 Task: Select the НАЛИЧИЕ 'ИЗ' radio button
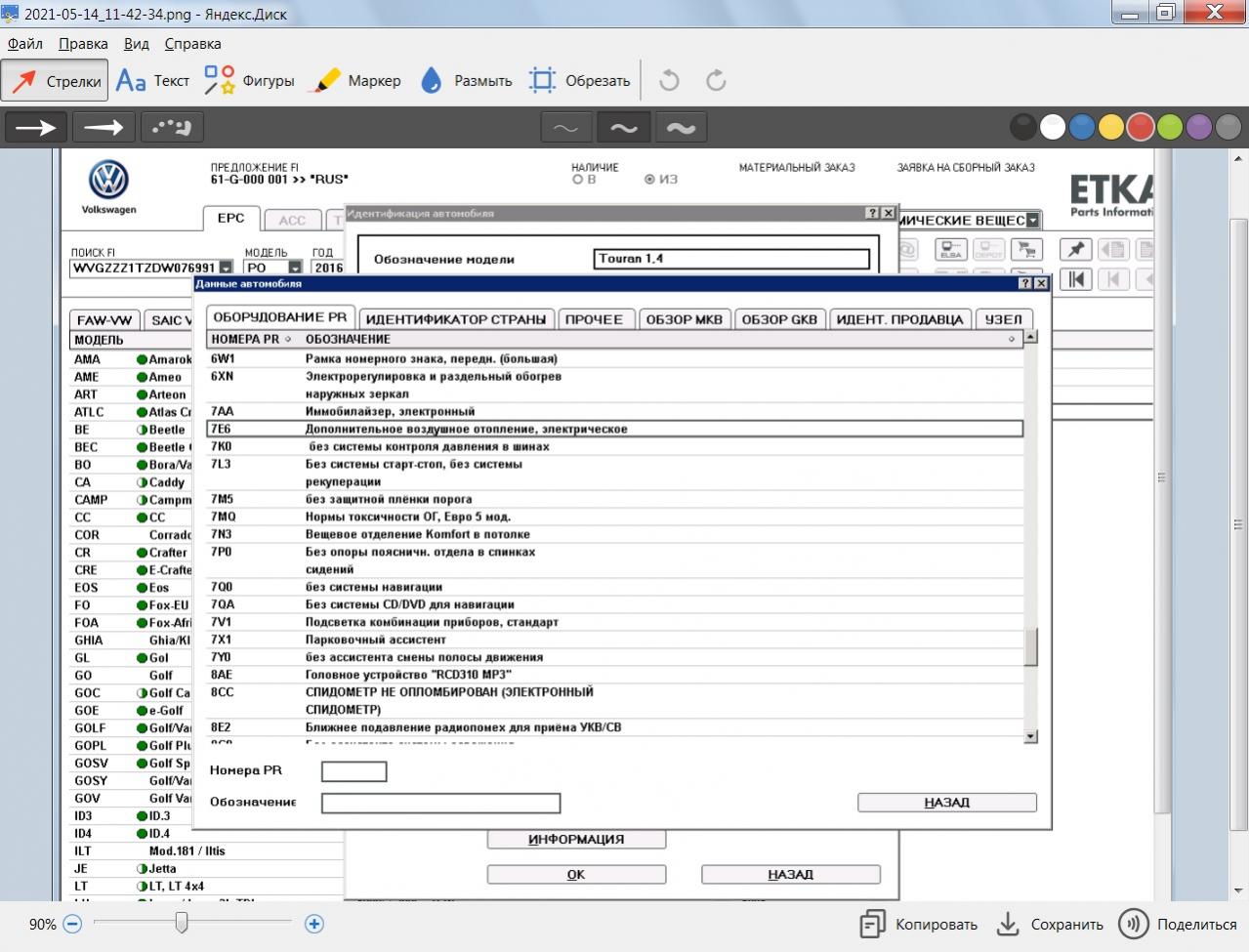649,180
